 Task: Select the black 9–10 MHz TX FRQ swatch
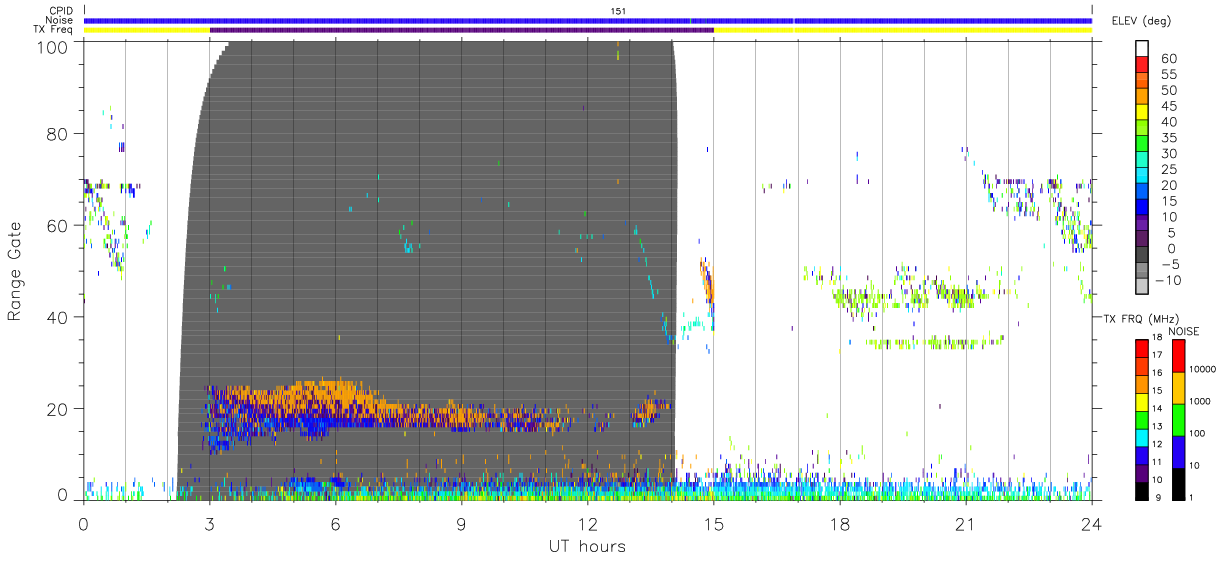point(1142,490)
